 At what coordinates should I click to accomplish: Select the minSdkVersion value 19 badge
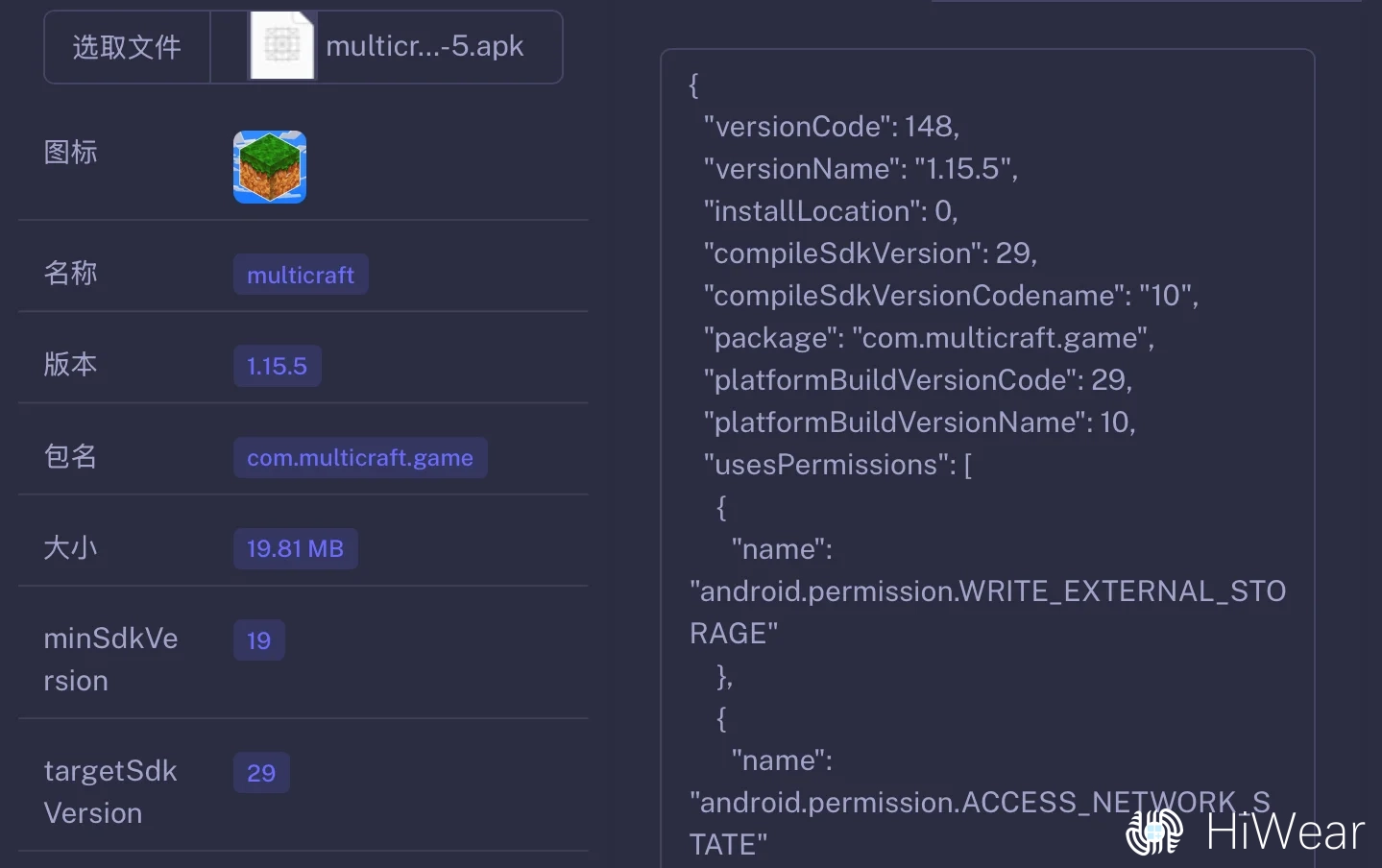[x=258, y=640]
